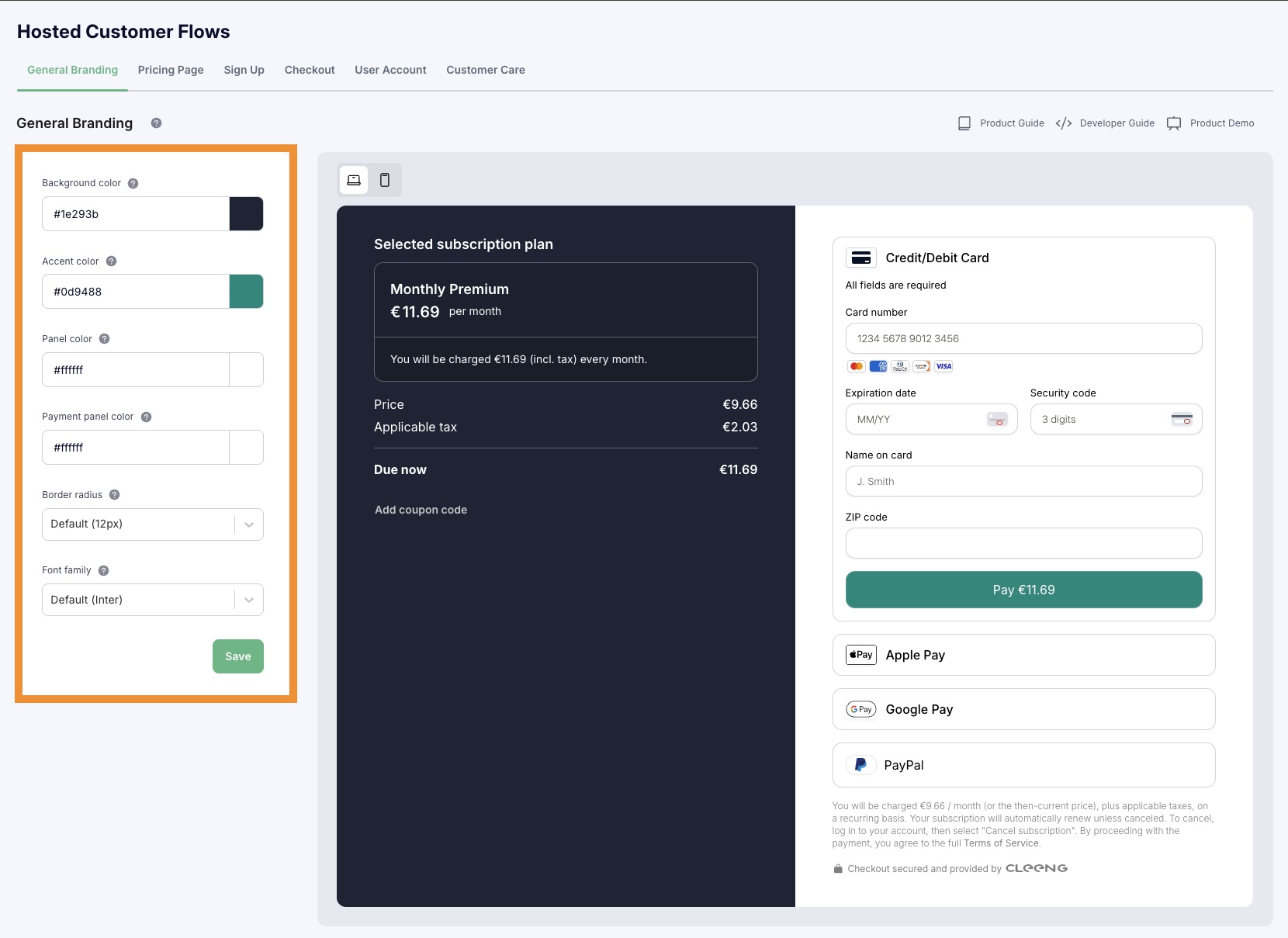Click the Monthly Premium plan title

(449, 289)
